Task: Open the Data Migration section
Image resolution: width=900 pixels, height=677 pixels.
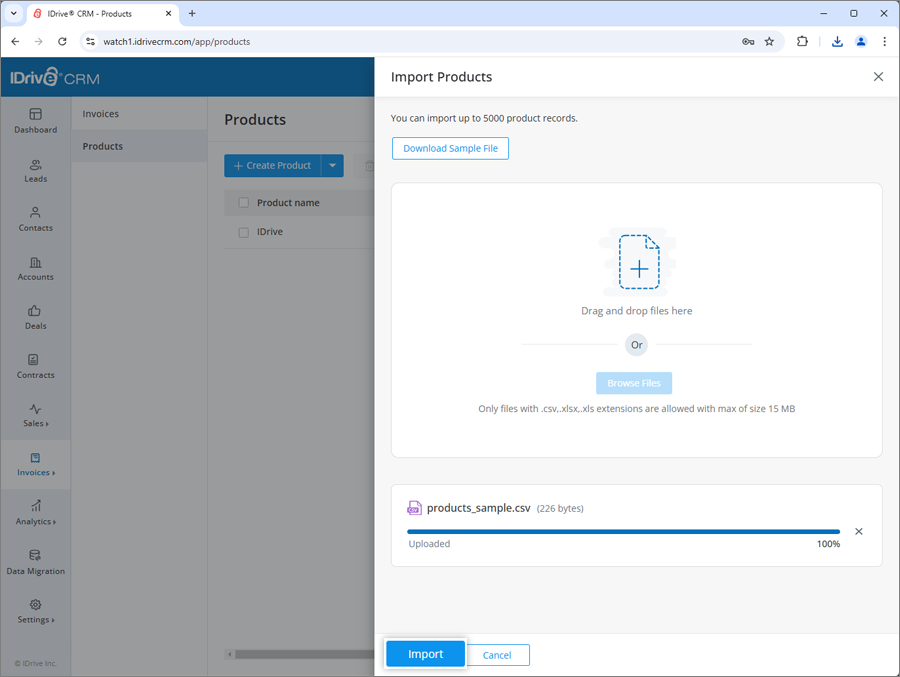Action: tap(35, 563)
